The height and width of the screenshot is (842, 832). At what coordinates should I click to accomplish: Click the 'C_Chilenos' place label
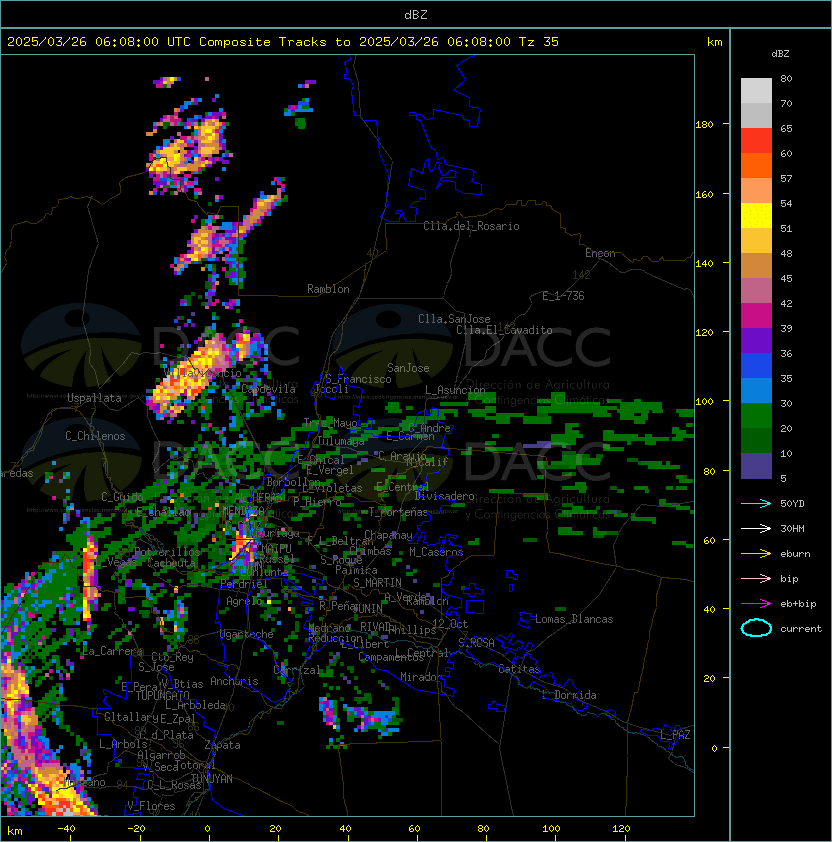(95, 436)
